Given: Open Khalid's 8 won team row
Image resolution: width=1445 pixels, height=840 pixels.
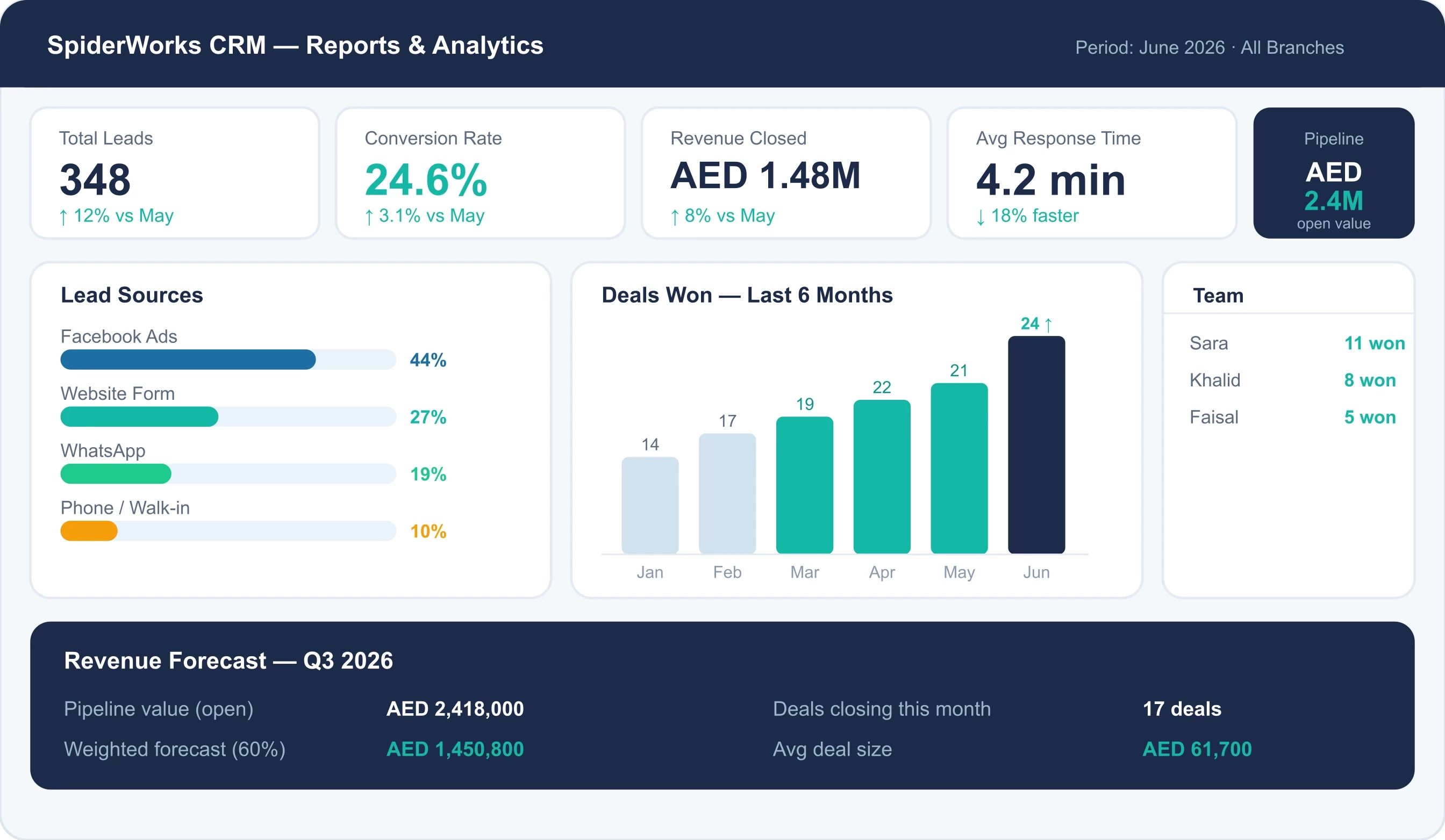Looking at the screenshot, I should [x=1292, y=380].
